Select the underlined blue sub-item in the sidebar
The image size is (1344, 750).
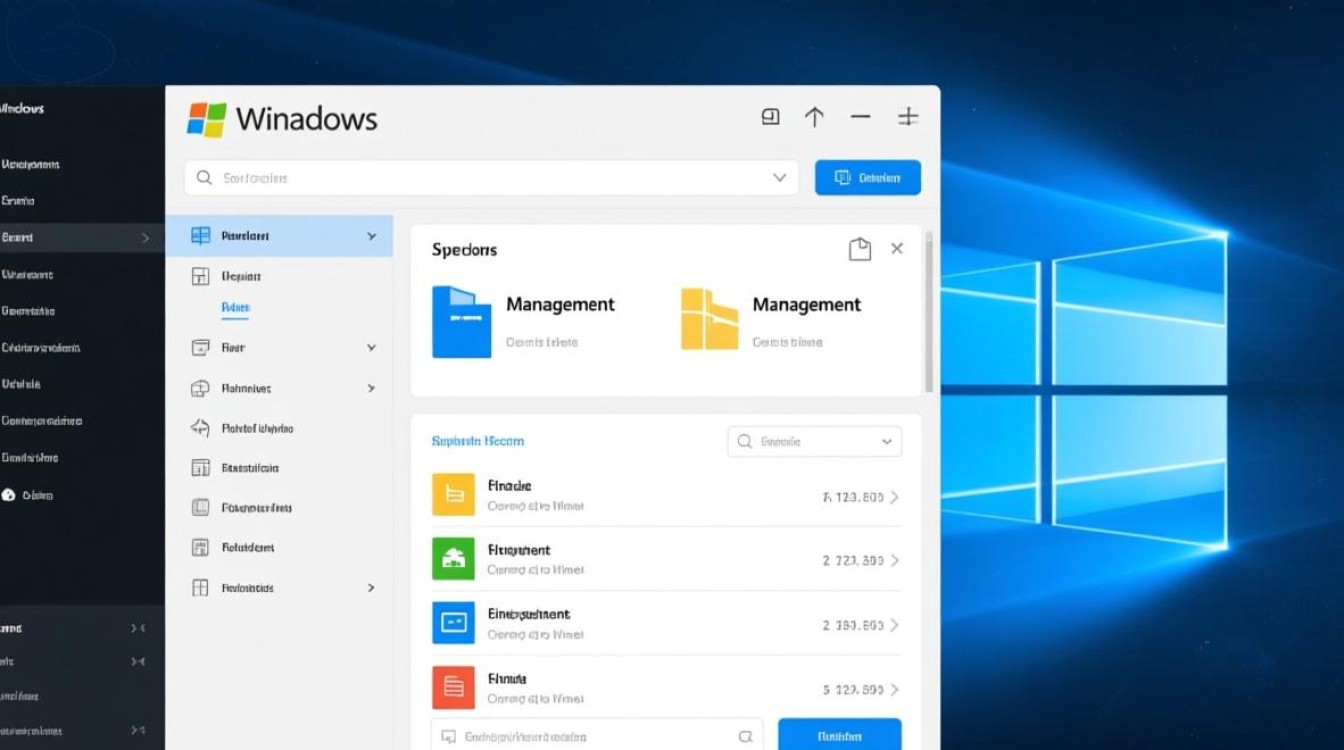tap(235, 307)
